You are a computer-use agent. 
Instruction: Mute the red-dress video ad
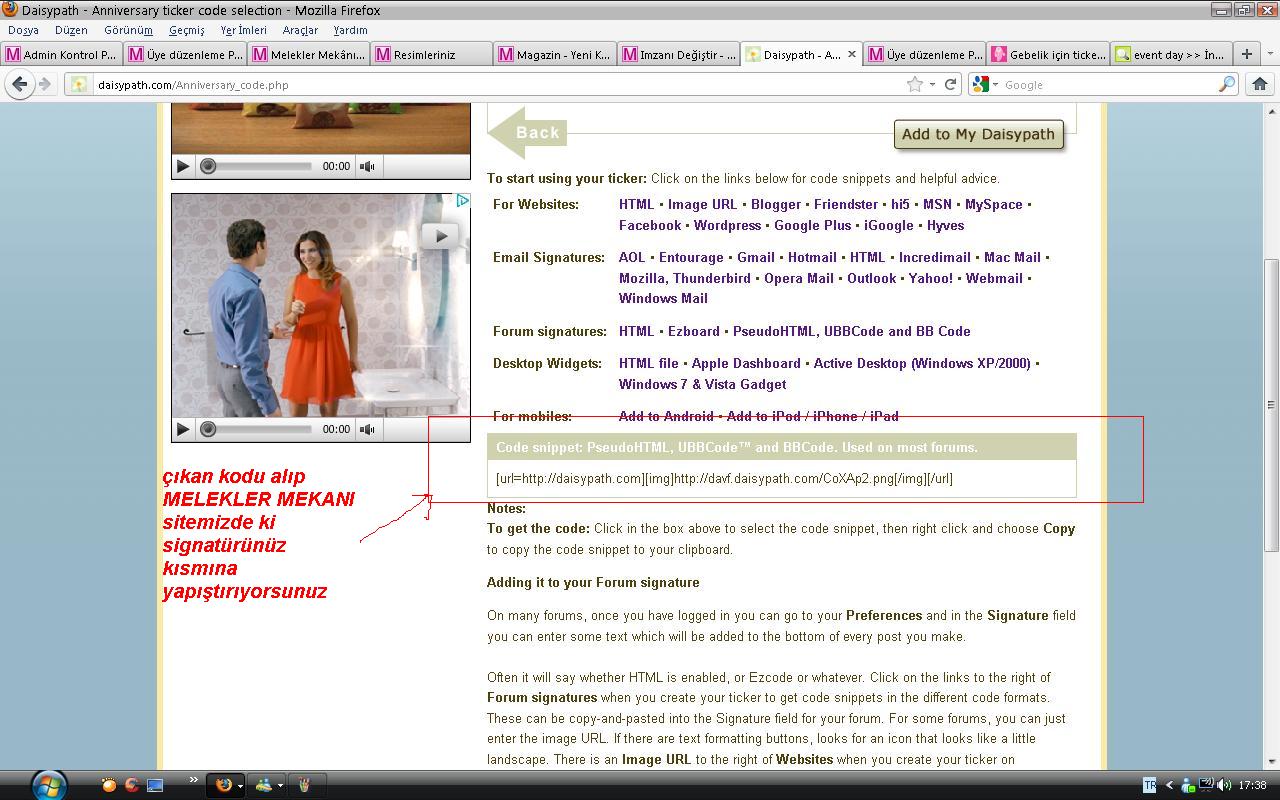click(x=368, y=429)
